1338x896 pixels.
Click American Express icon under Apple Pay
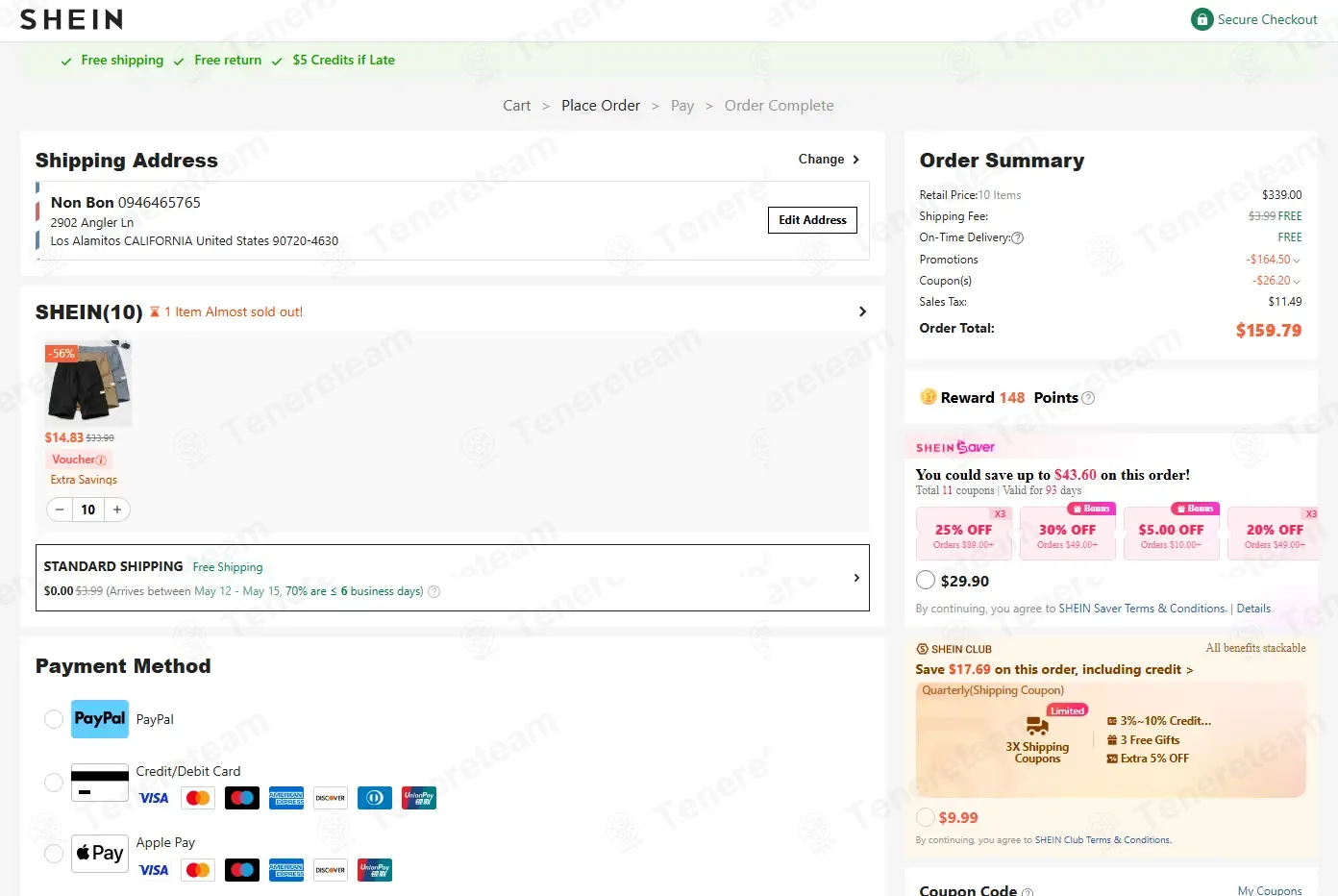tap(286, 870)
